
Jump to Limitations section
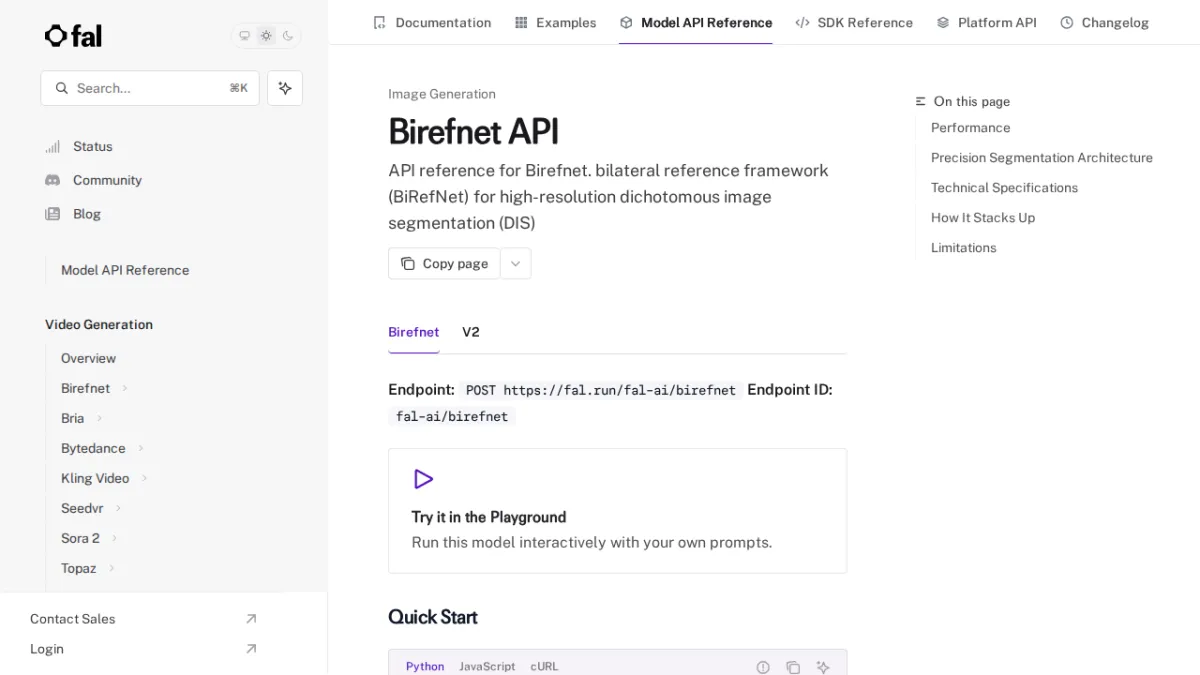tap(964, 248)
